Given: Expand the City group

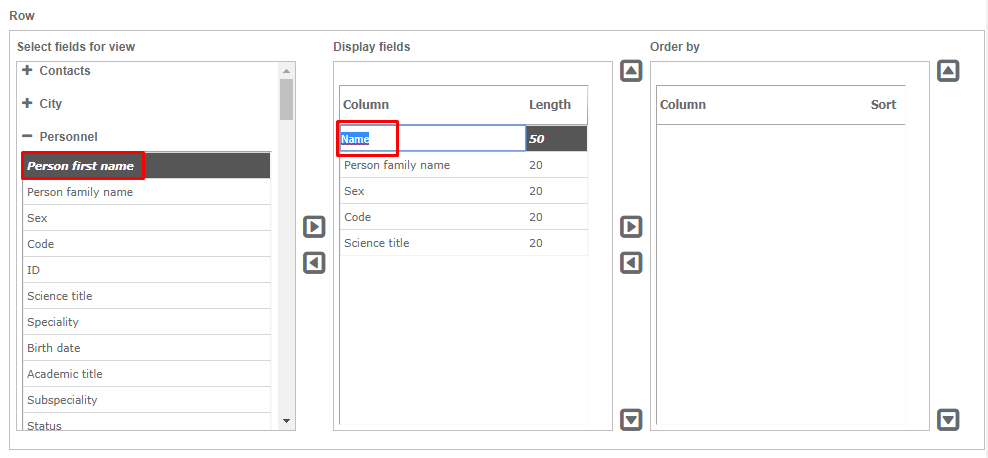Looking at the screenshot, I should (x=27, y=104).
